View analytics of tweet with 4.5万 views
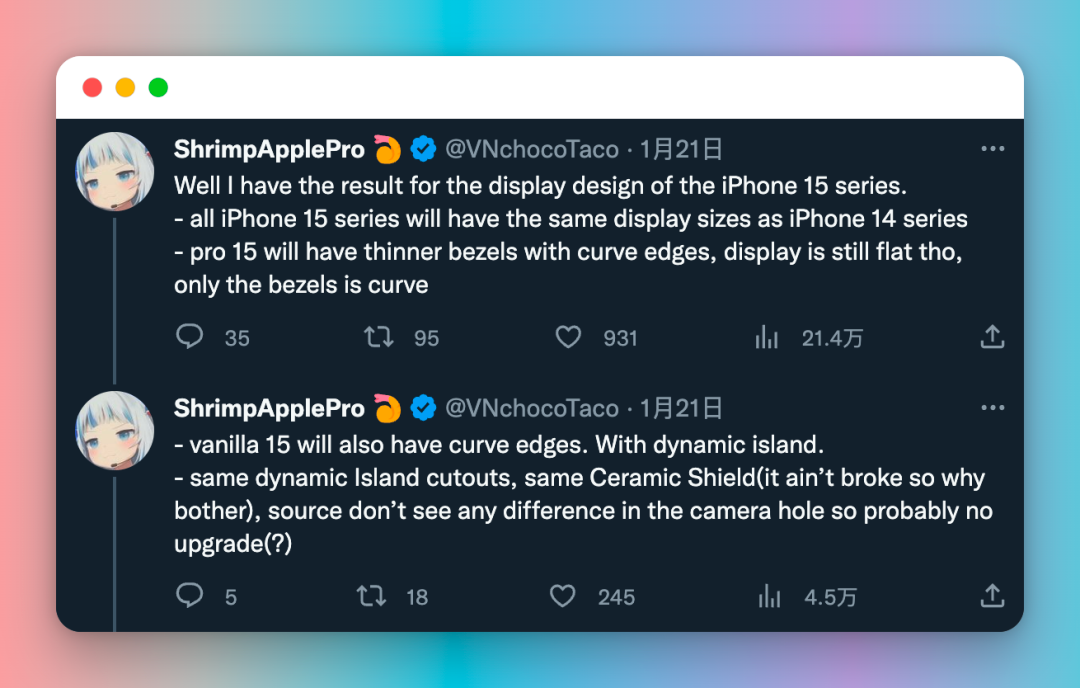 click(x=769, y=597)
